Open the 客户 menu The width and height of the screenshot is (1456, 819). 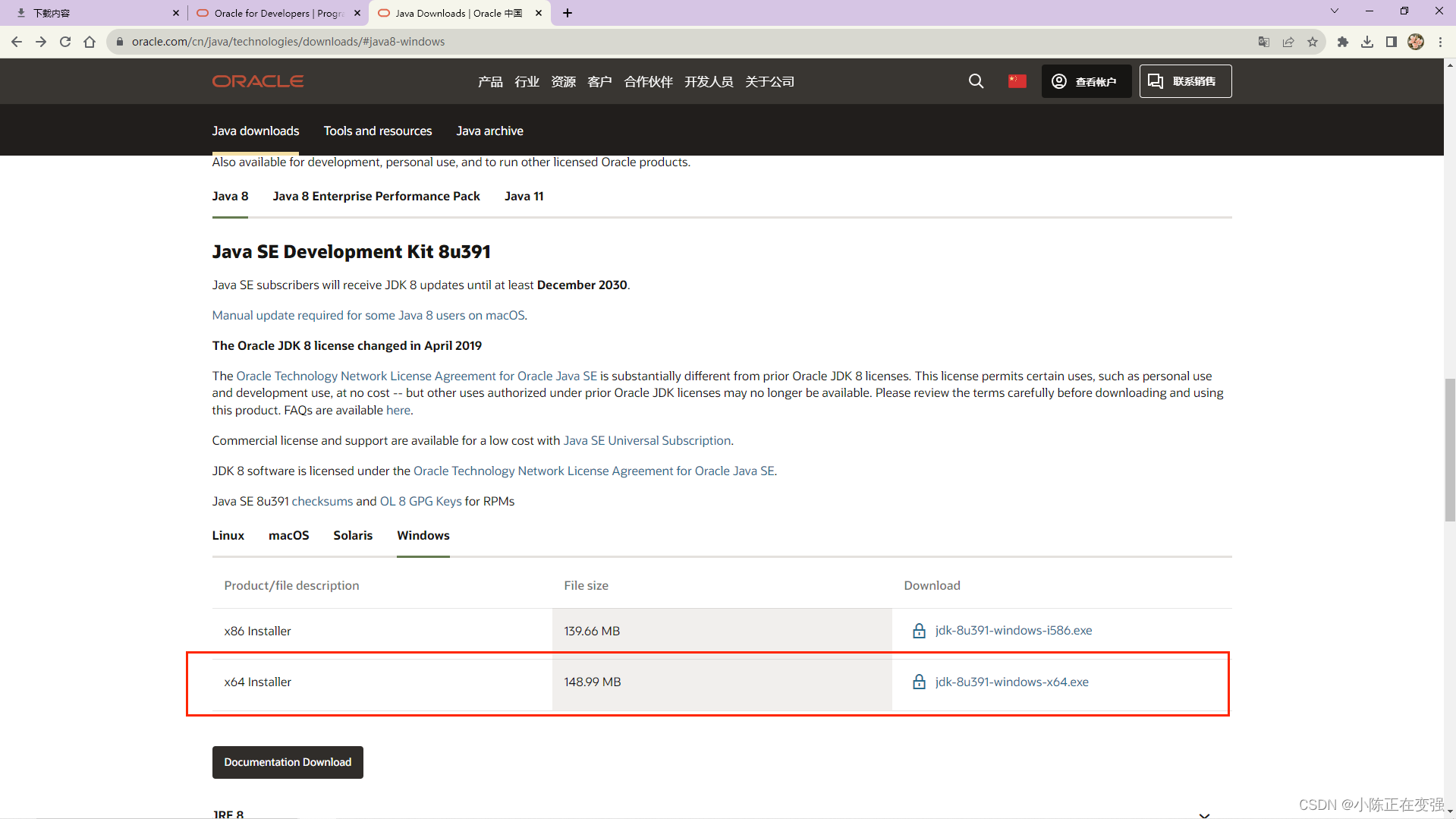599,82
